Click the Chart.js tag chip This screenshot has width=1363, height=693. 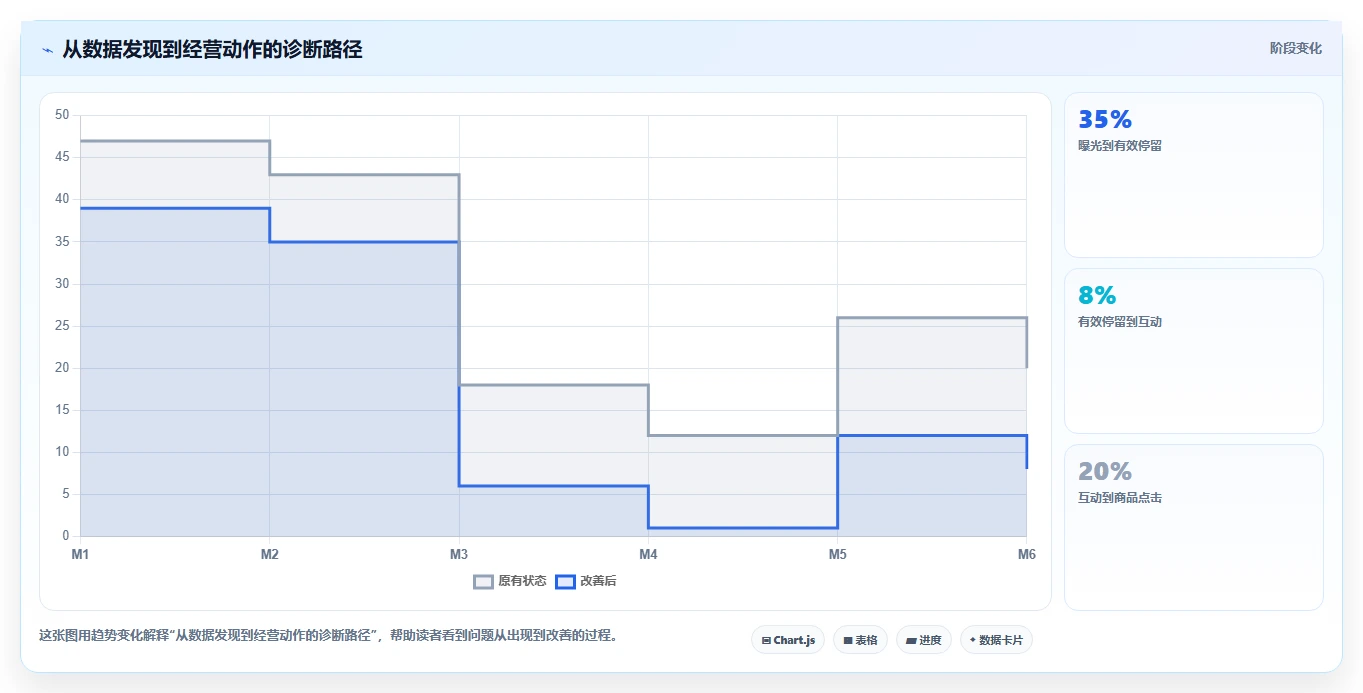pos(788,640)
